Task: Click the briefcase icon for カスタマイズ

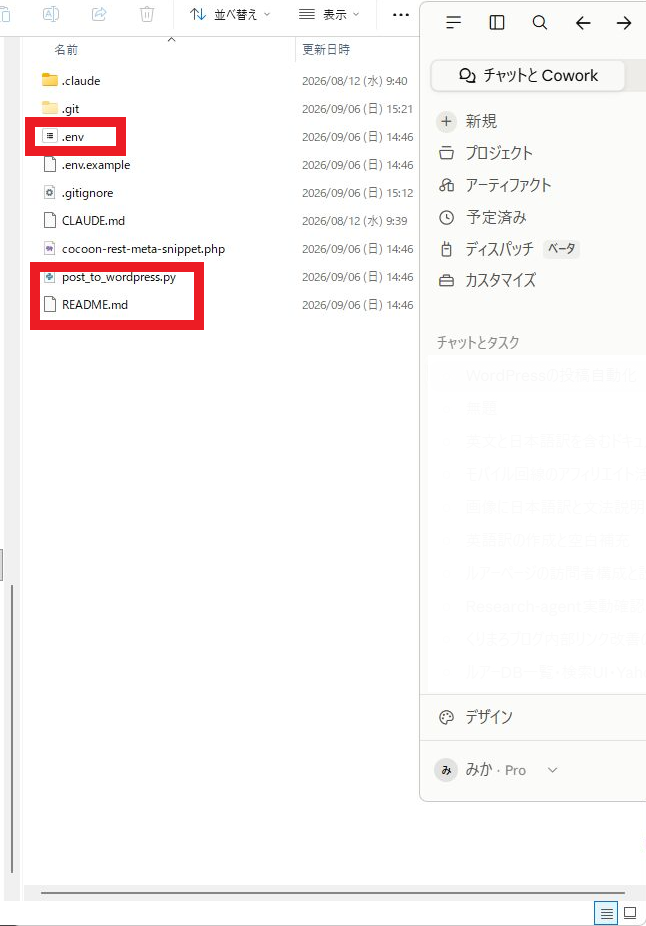Action: (x=446, y=281)
